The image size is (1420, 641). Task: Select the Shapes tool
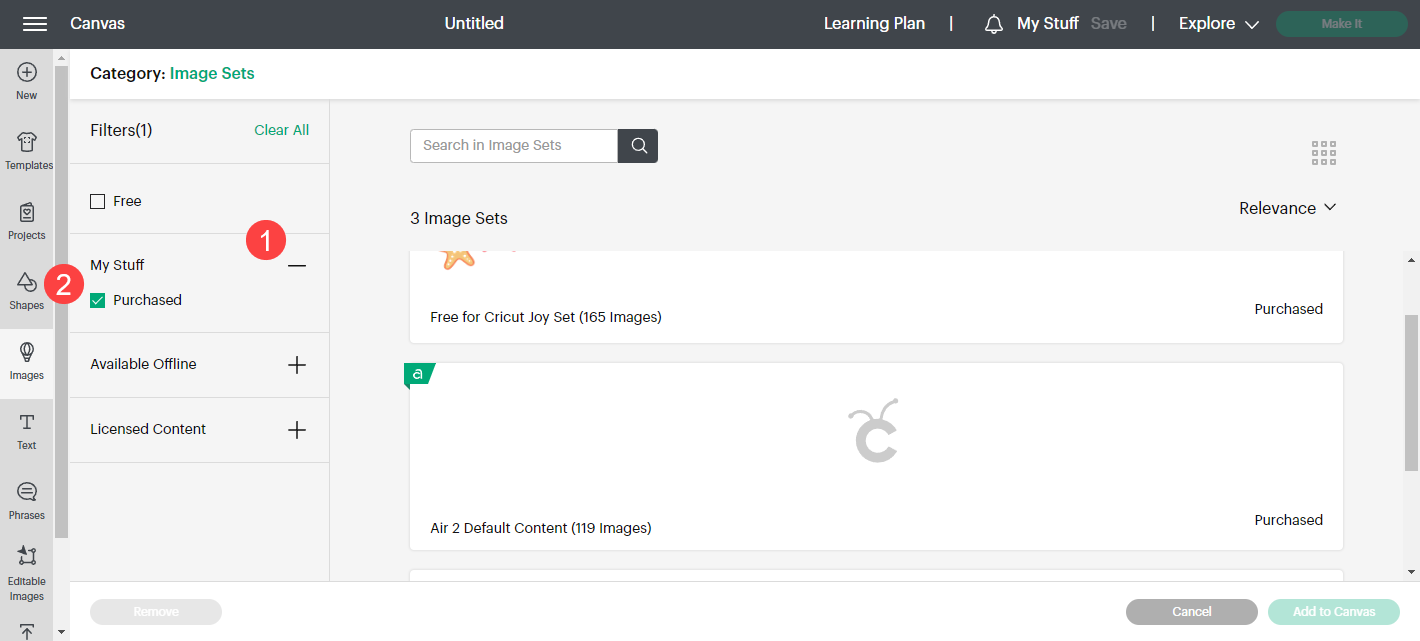point(27,290)
